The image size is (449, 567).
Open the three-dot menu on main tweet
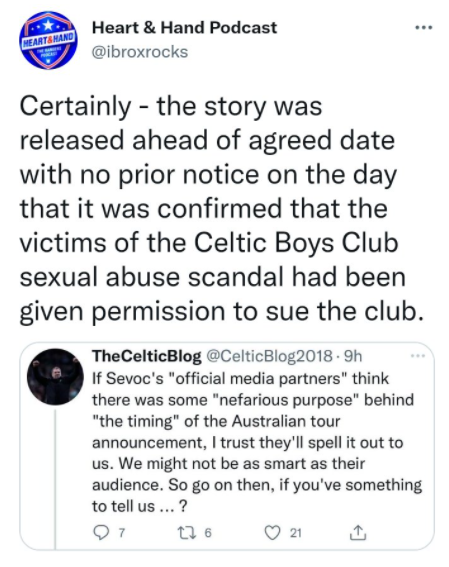click(424, 27)
